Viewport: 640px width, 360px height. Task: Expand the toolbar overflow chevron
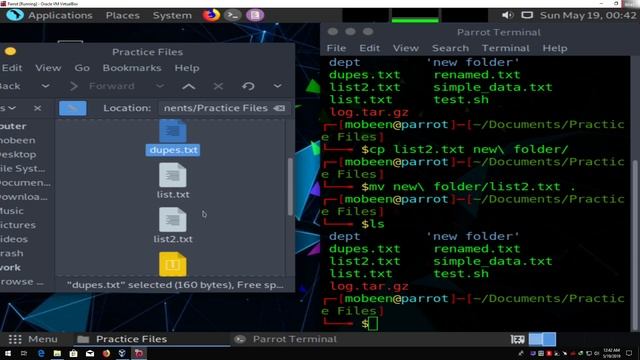tap(278, 86)
